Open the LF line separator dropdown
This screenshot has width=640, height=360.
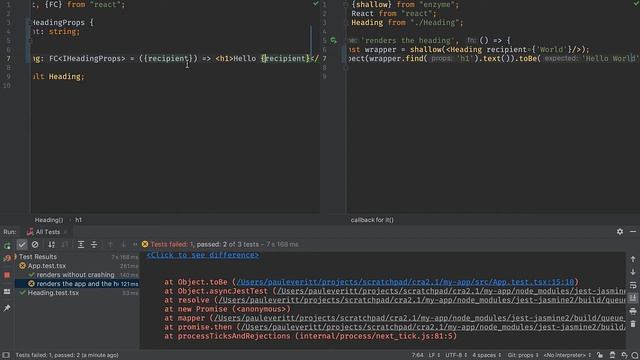[x=434, y=355]
